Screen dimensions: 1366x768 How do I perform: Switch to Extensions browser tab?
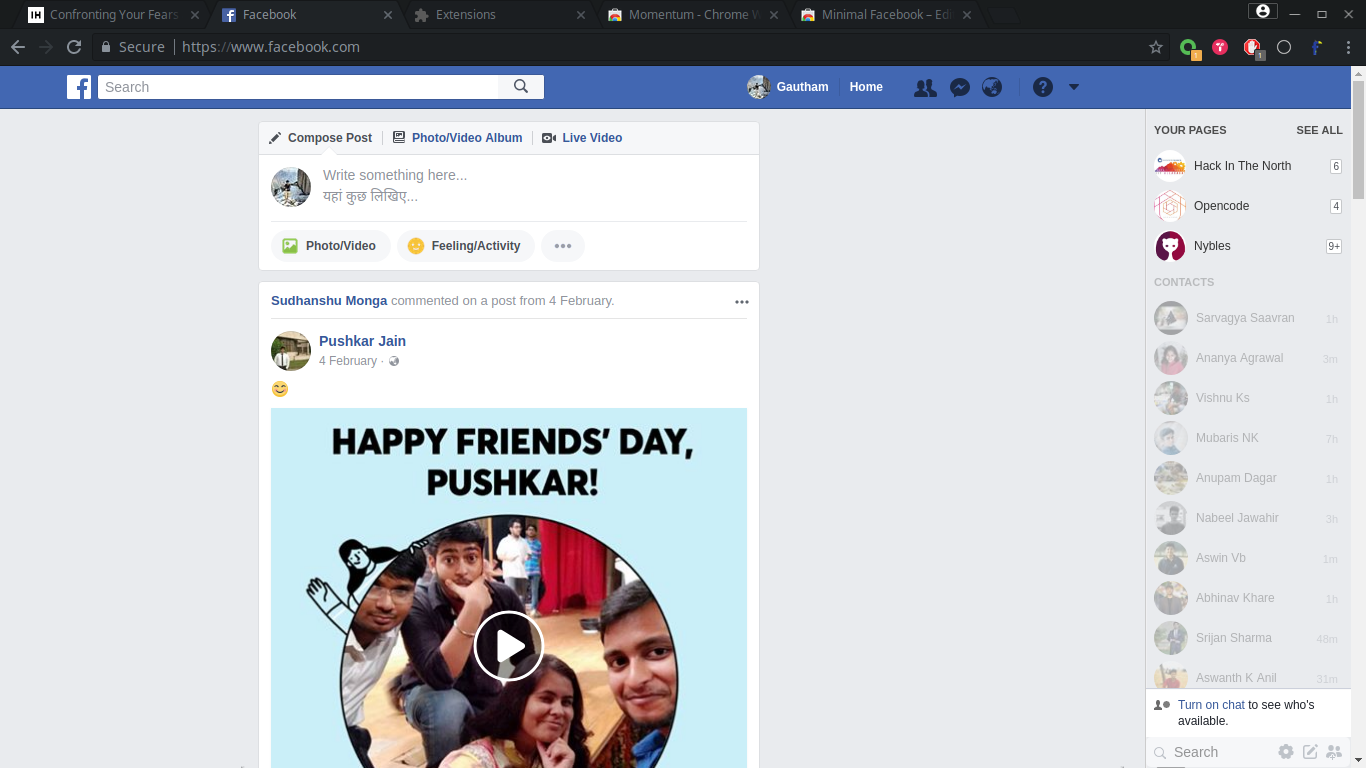[498, 15]
